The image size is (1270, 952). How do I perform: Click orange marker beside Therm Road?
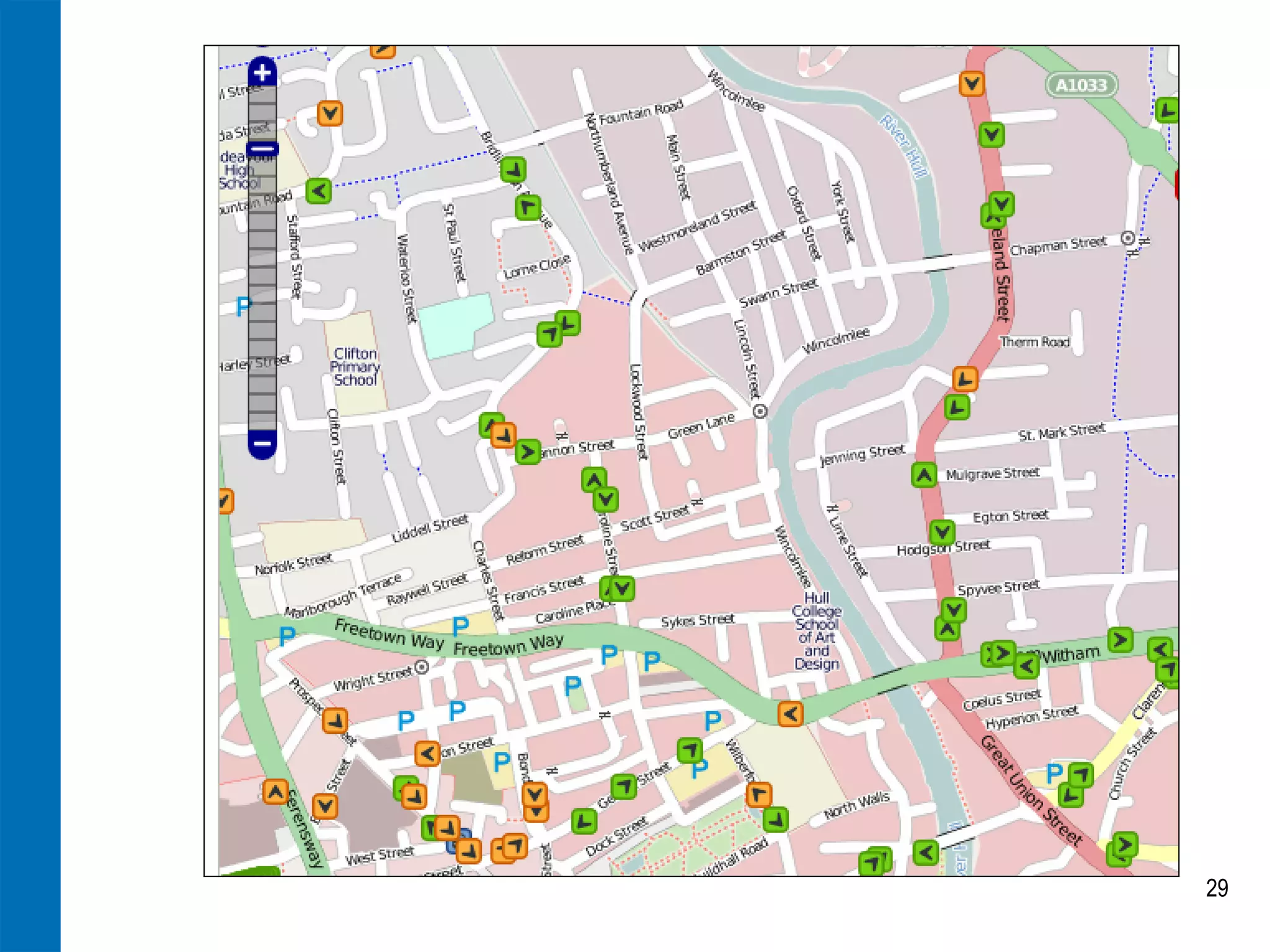[x=965, y=379]
